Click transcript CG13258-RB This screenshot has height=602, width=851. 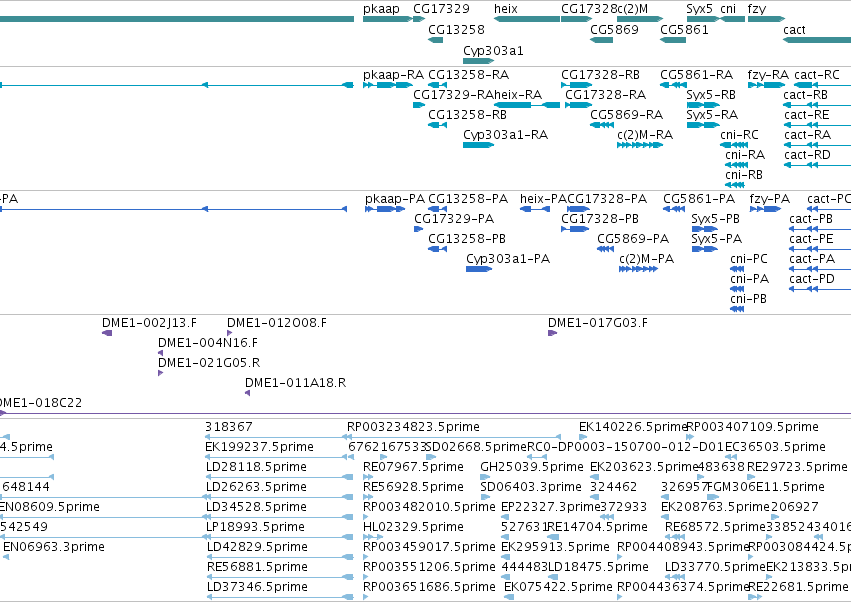click(x=437, y=125)
